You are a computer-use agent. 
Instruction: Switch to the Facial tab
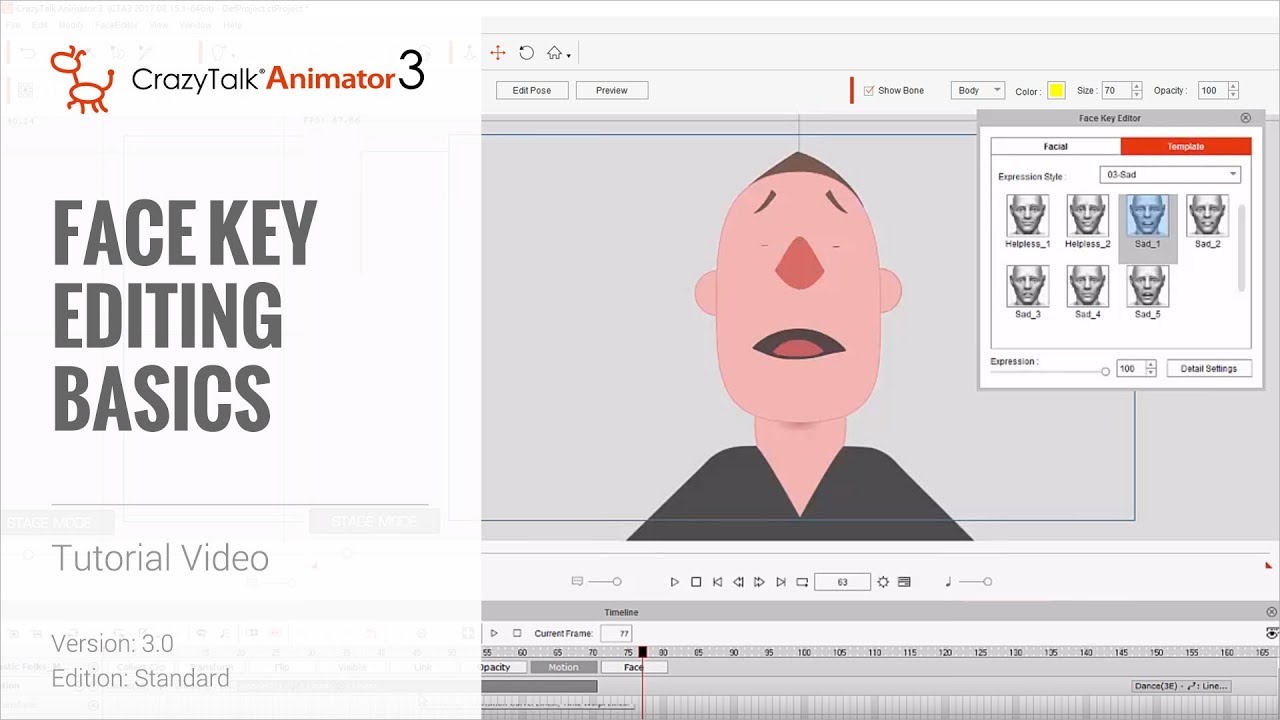pos(1056,146)
